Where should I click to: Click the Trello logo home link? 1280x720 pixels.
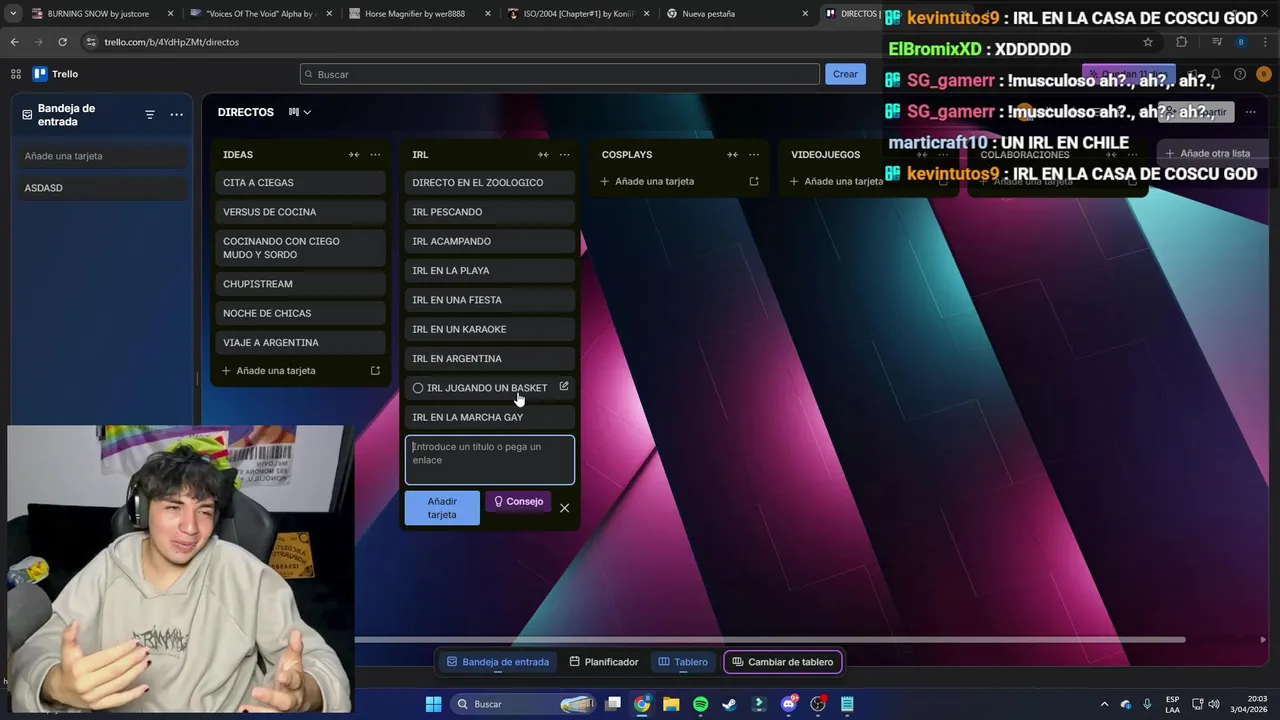(x=55, y=74)
